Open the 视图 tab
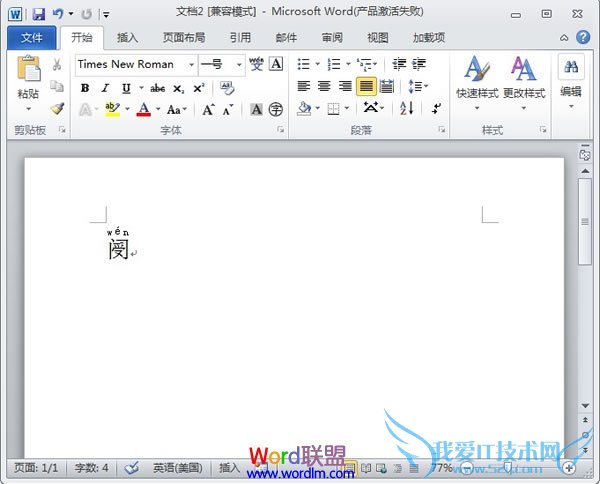The image size is (600, 484). 378,37
